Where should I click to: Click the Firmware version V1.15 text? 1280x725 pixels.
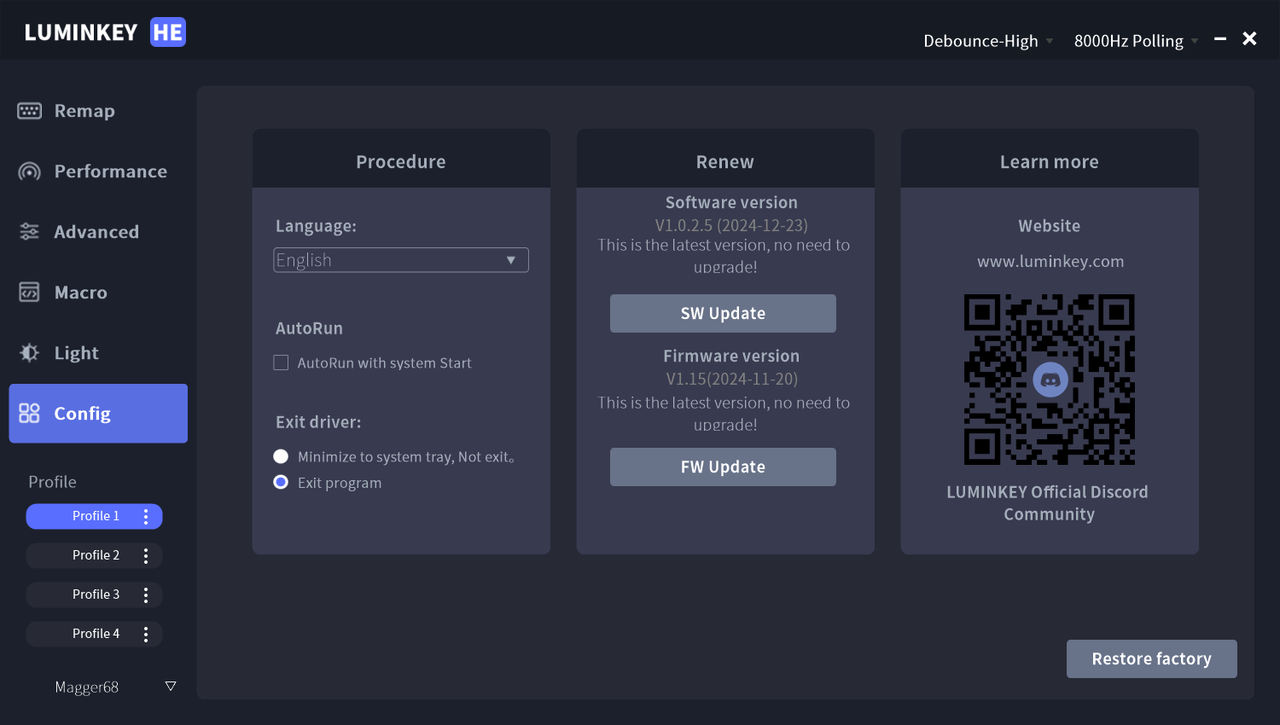coord(732,379)
